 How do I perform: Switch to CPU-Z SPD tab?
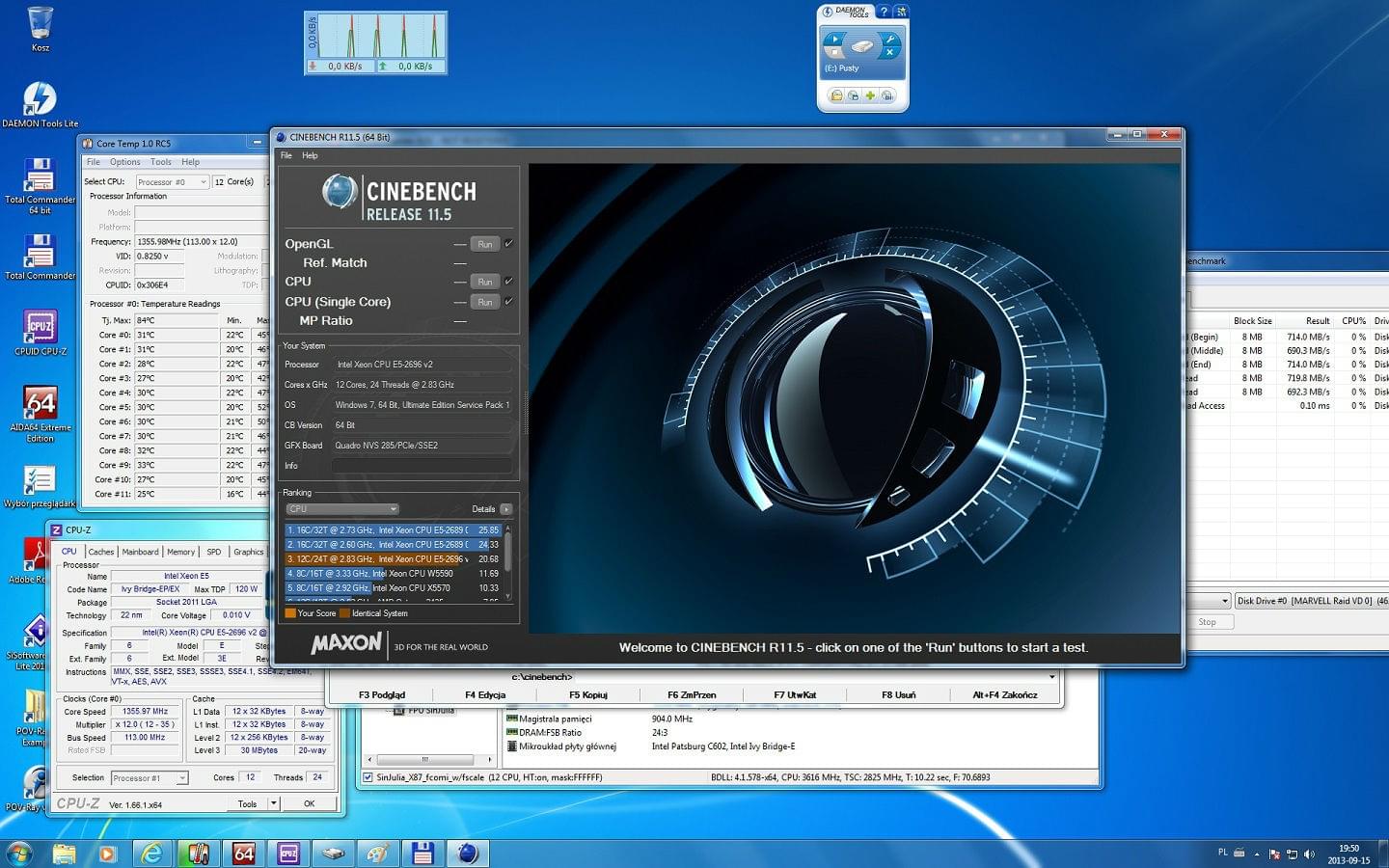coord(214,552)
